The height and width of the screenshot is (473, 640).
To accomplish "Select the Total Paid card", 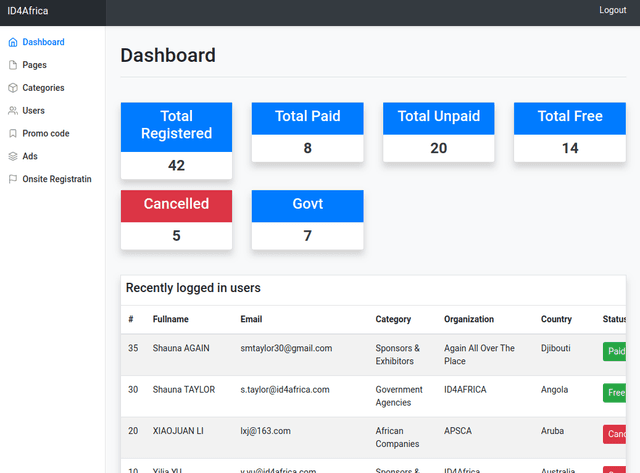I will pos(307,131).
